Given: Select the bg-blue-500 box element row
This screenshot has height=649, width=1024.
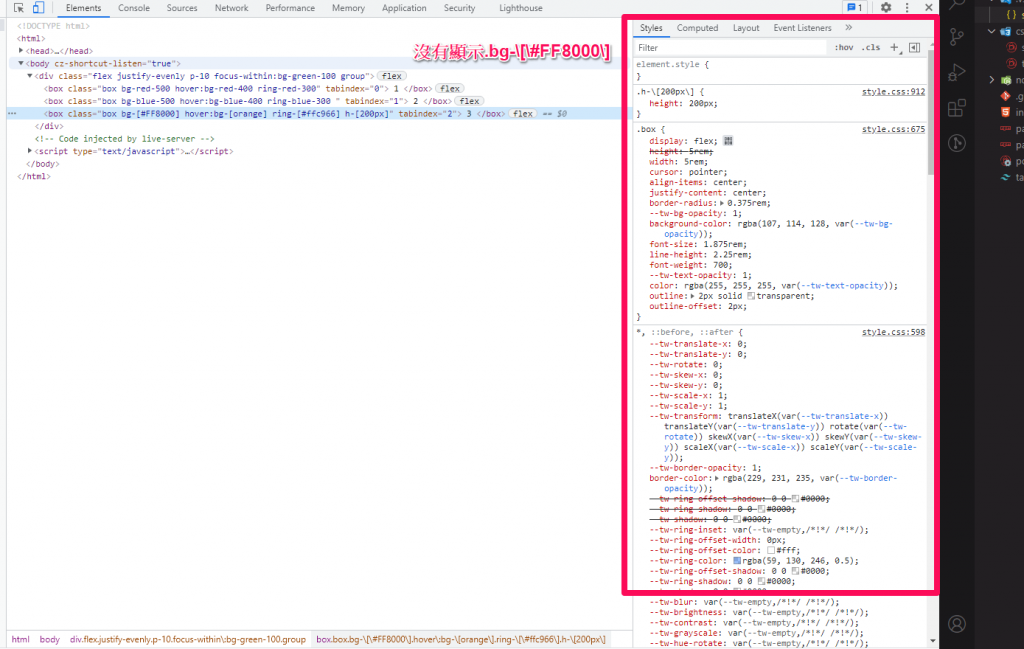Looking at the screenshot, I should point(247,101).
